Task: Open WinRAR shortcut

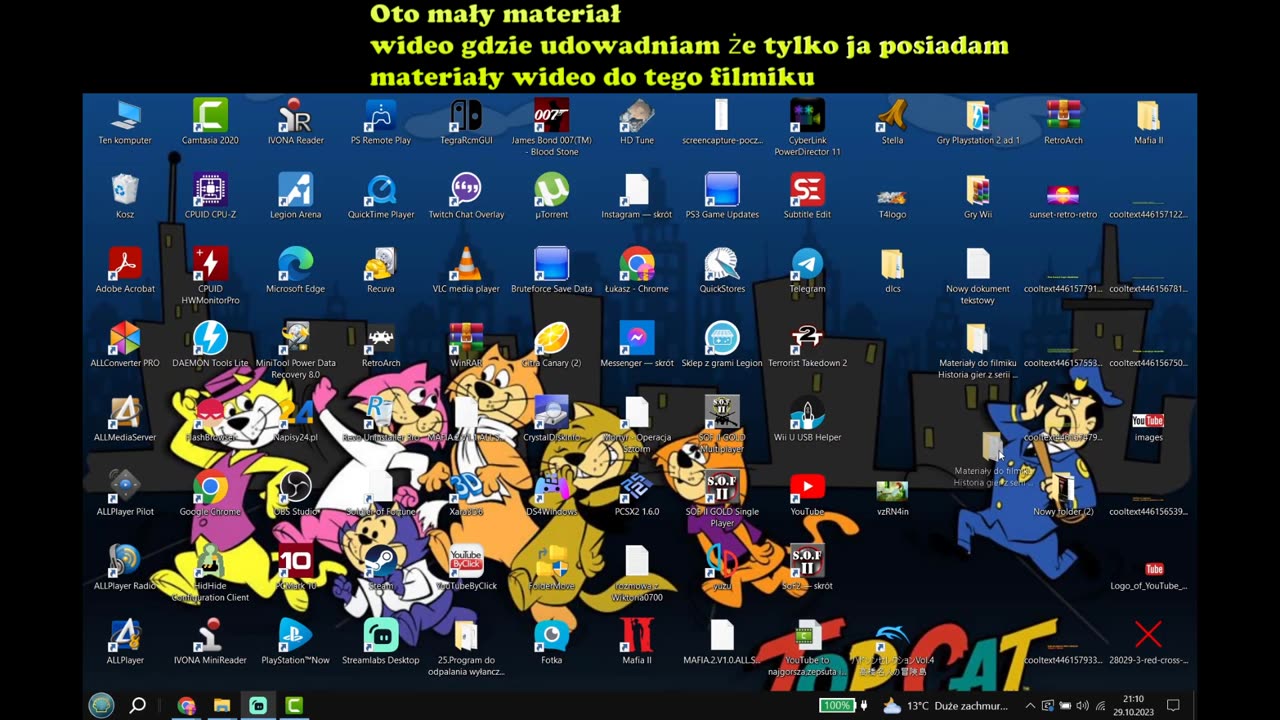Action: point(466,344)
